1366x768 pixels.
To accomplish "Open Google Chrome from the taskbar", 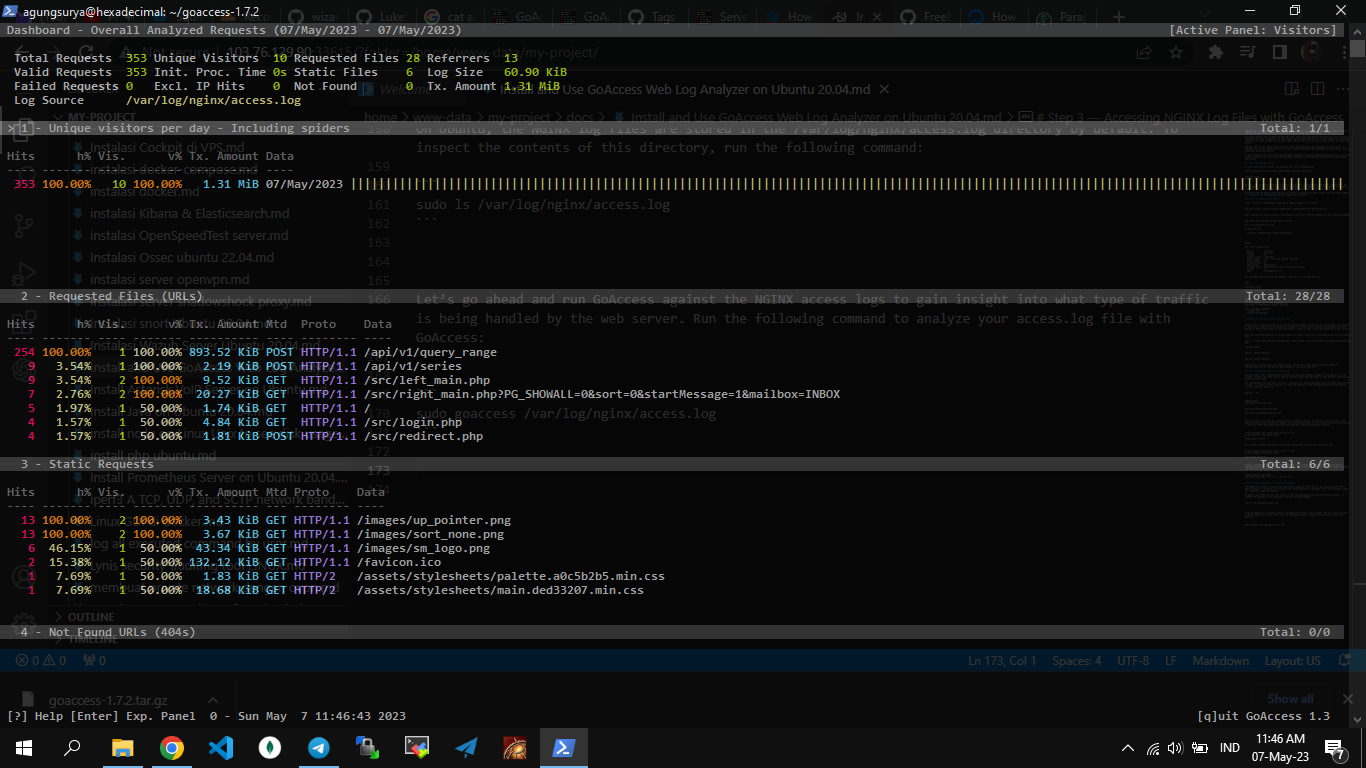I will point(172,747).
